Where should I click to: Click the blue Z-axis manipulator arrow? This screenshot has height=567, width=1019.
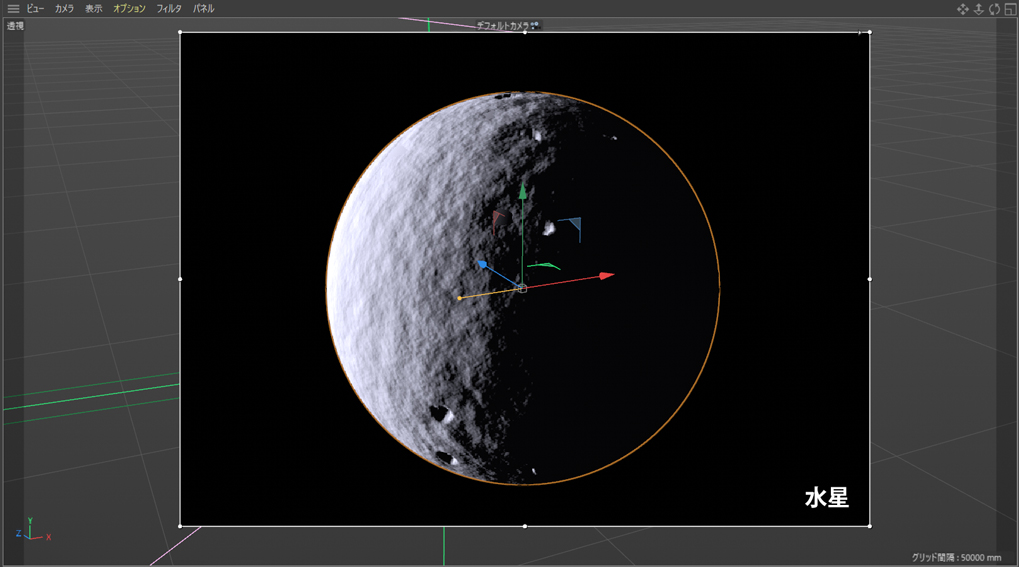pos(482,265)
